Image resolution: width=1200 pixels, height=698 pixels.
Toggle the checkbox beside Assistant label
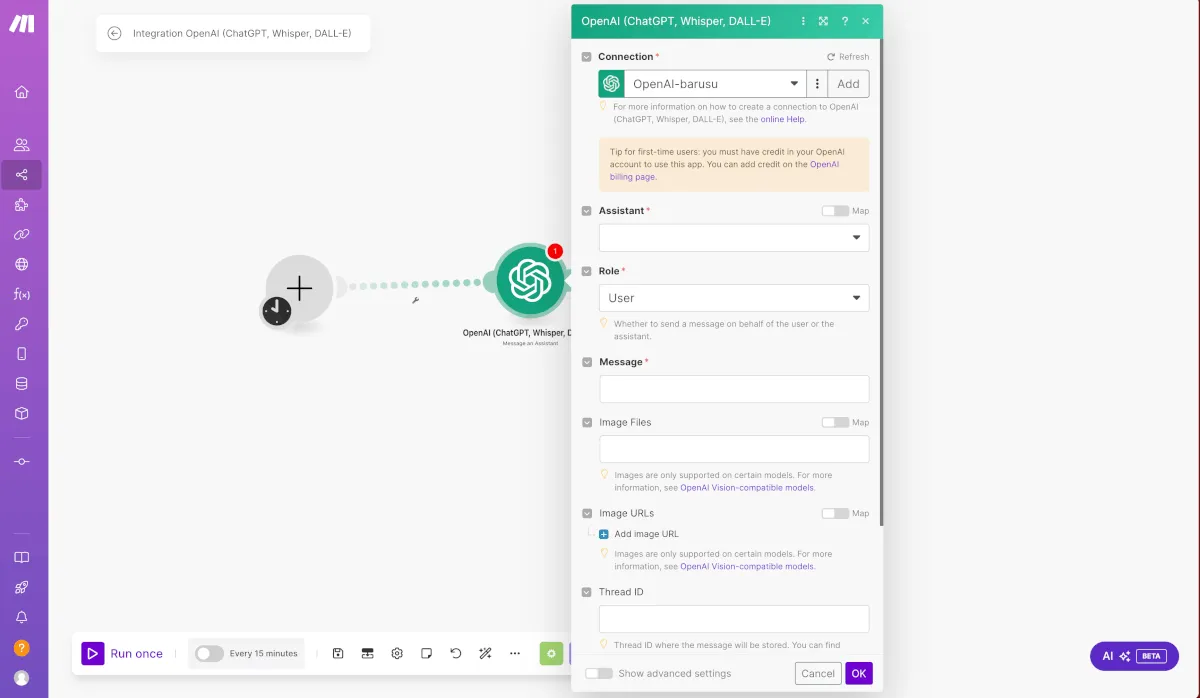(587, 211)
